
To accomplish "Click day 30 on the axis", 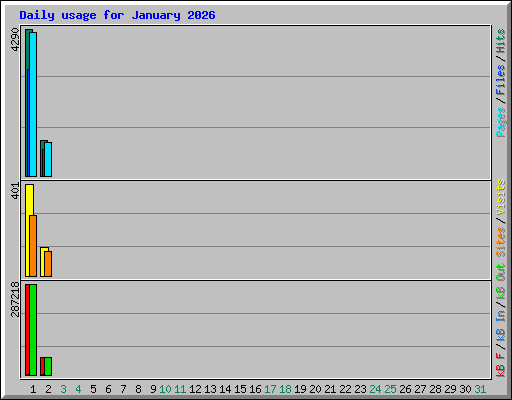I will click(x=465, y=389).
